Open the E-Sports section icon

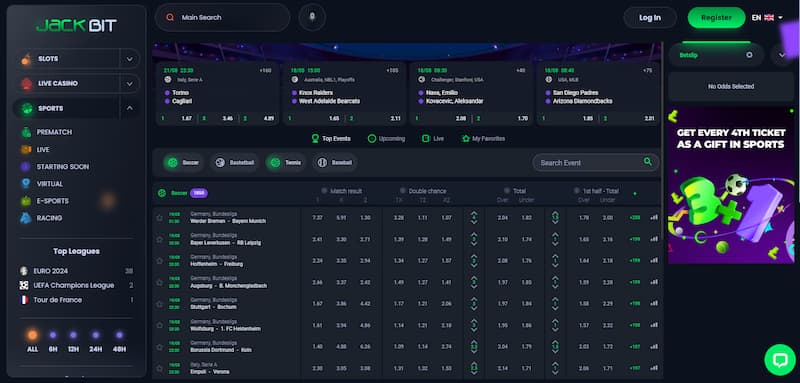pos(26,201)
